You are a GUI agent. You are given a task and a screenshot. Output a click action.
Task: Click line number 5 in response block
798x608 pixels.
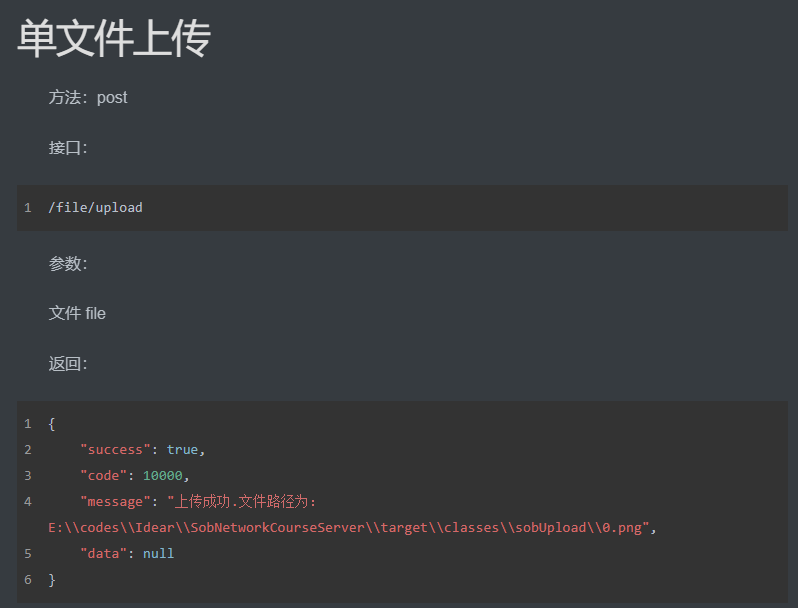click(28, 554)
